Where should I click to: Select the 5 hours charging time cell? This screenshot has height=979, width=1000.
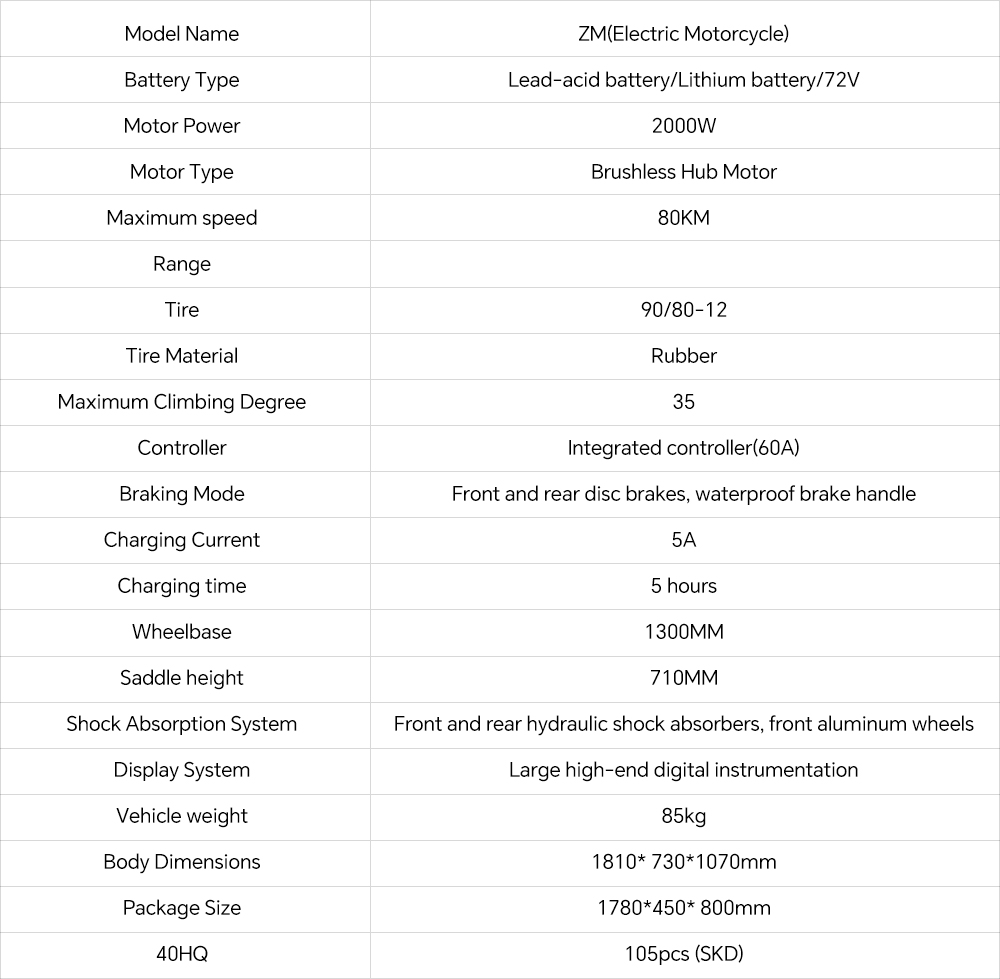[x=684, y=586]
